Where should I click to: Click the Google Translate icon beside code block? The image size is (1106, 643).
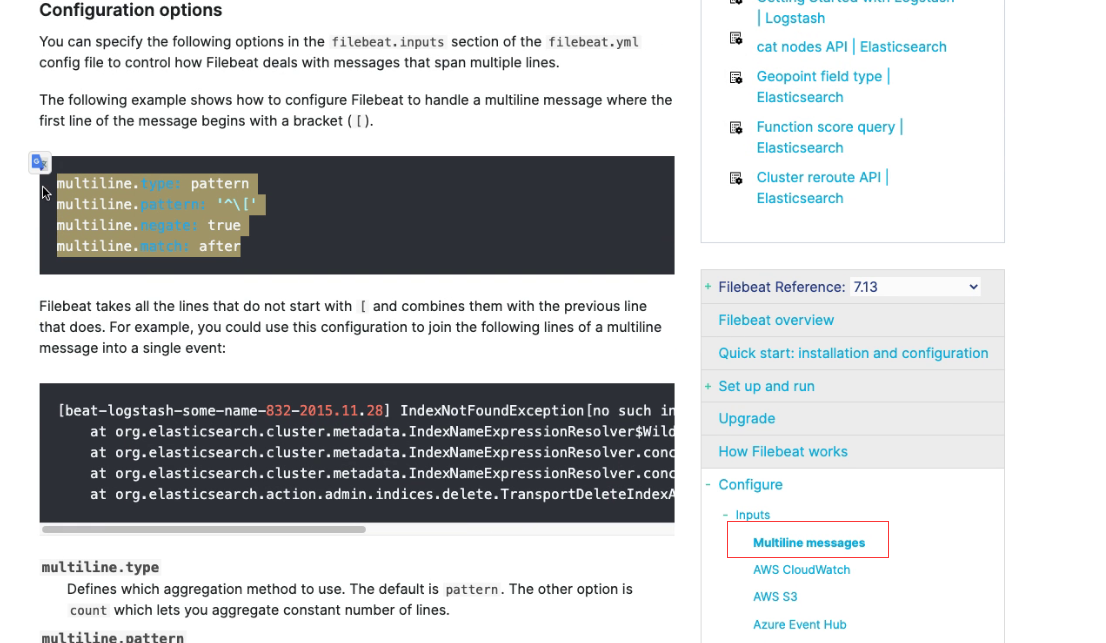point(40,163)
